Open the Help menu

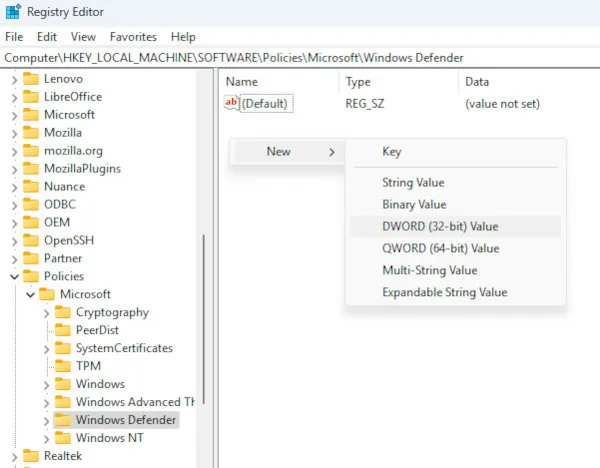183,37
